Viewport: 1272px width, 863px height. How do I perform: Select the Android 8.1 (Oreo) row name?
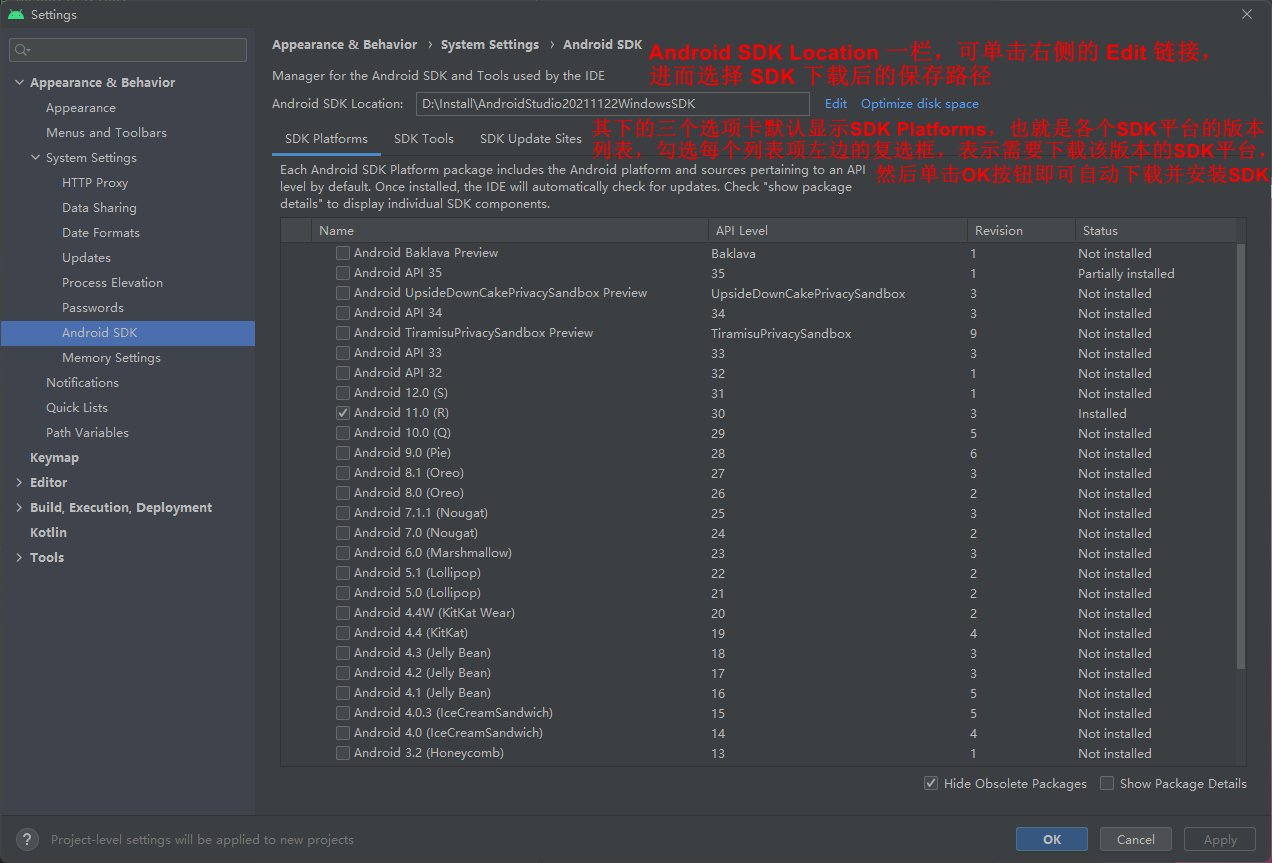click(x=409, y=473)
